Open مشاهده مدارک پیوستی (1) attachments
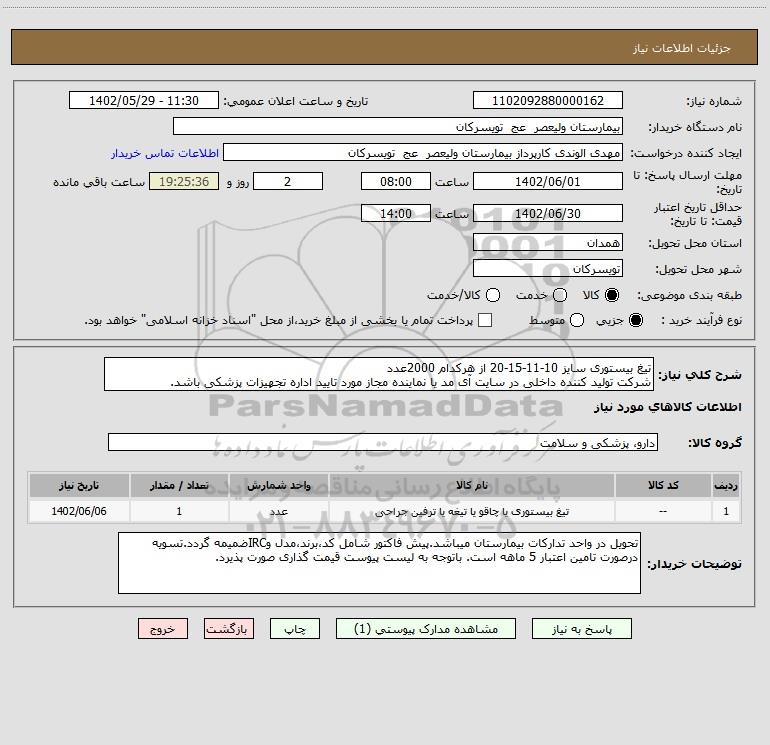770x745 pixels. point(433,629)
